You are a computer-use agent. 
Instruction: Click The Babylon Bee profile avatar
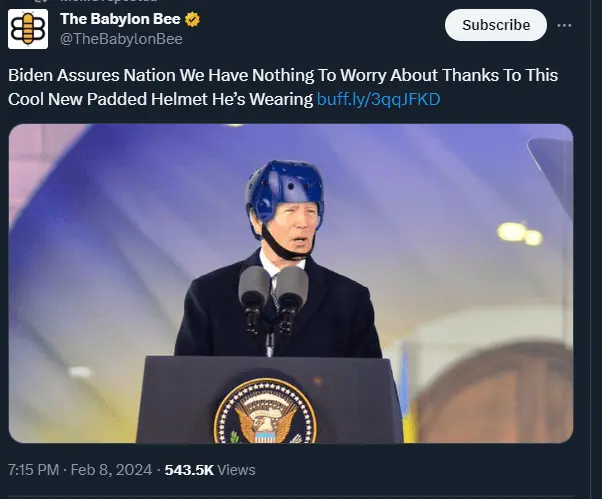pos(29,28)
